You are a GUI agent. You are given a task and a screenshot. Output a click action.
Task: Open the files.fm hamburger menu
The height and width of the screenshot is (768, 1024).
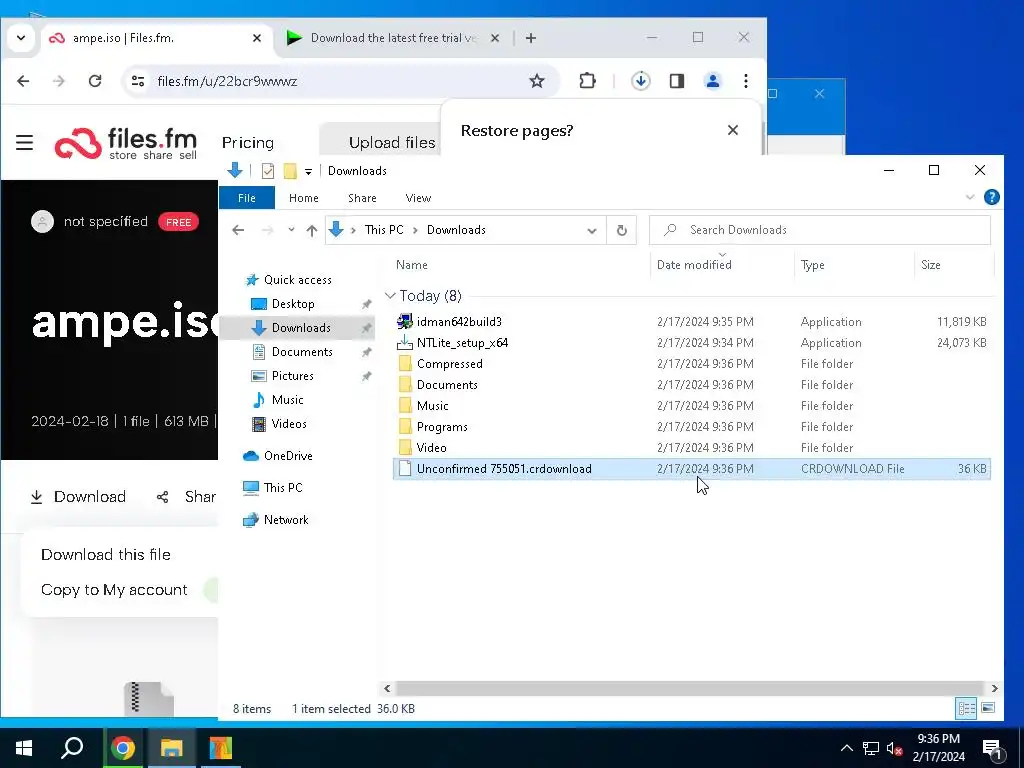click(24, 142)
